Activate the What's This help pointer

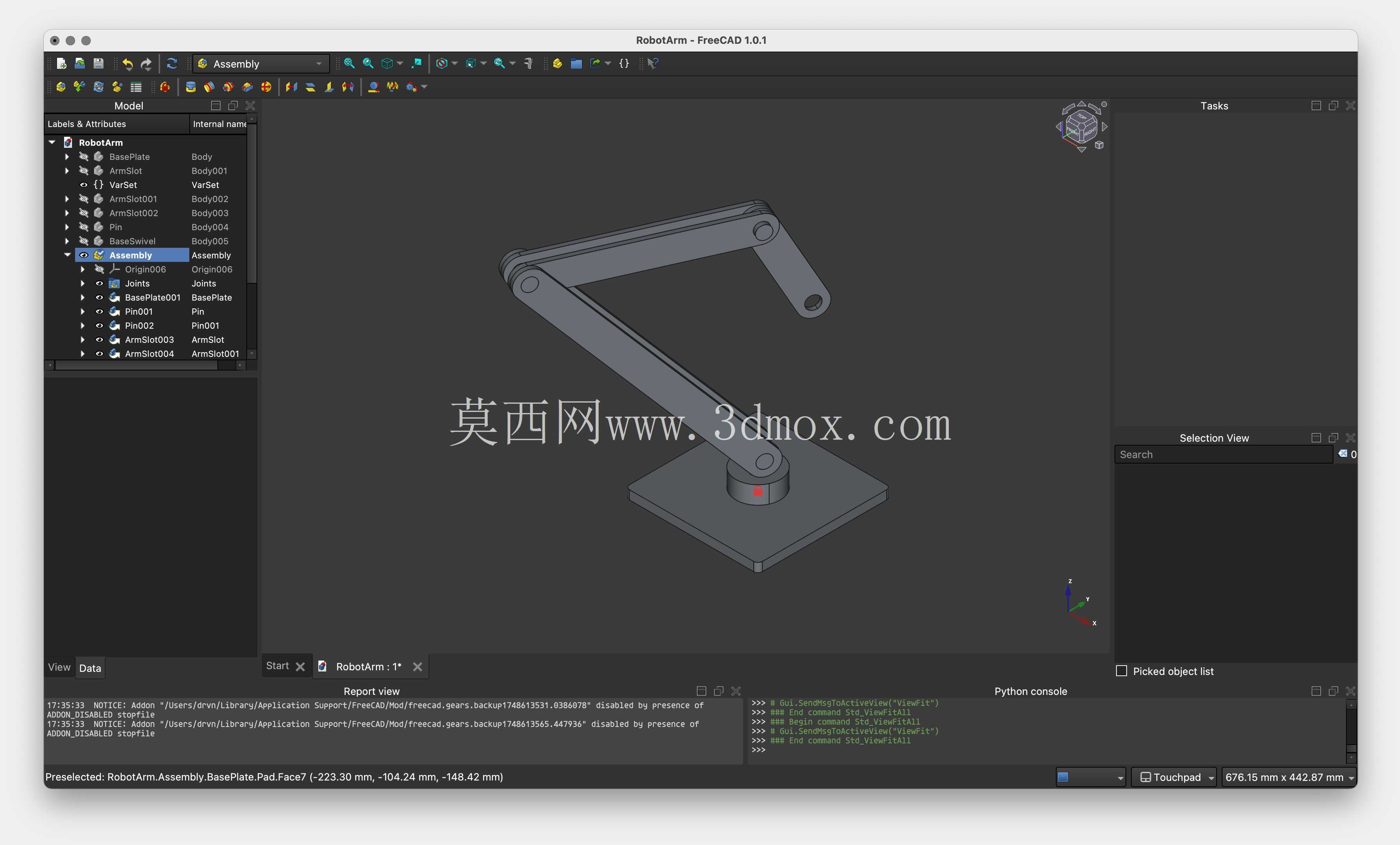(653, 64)
